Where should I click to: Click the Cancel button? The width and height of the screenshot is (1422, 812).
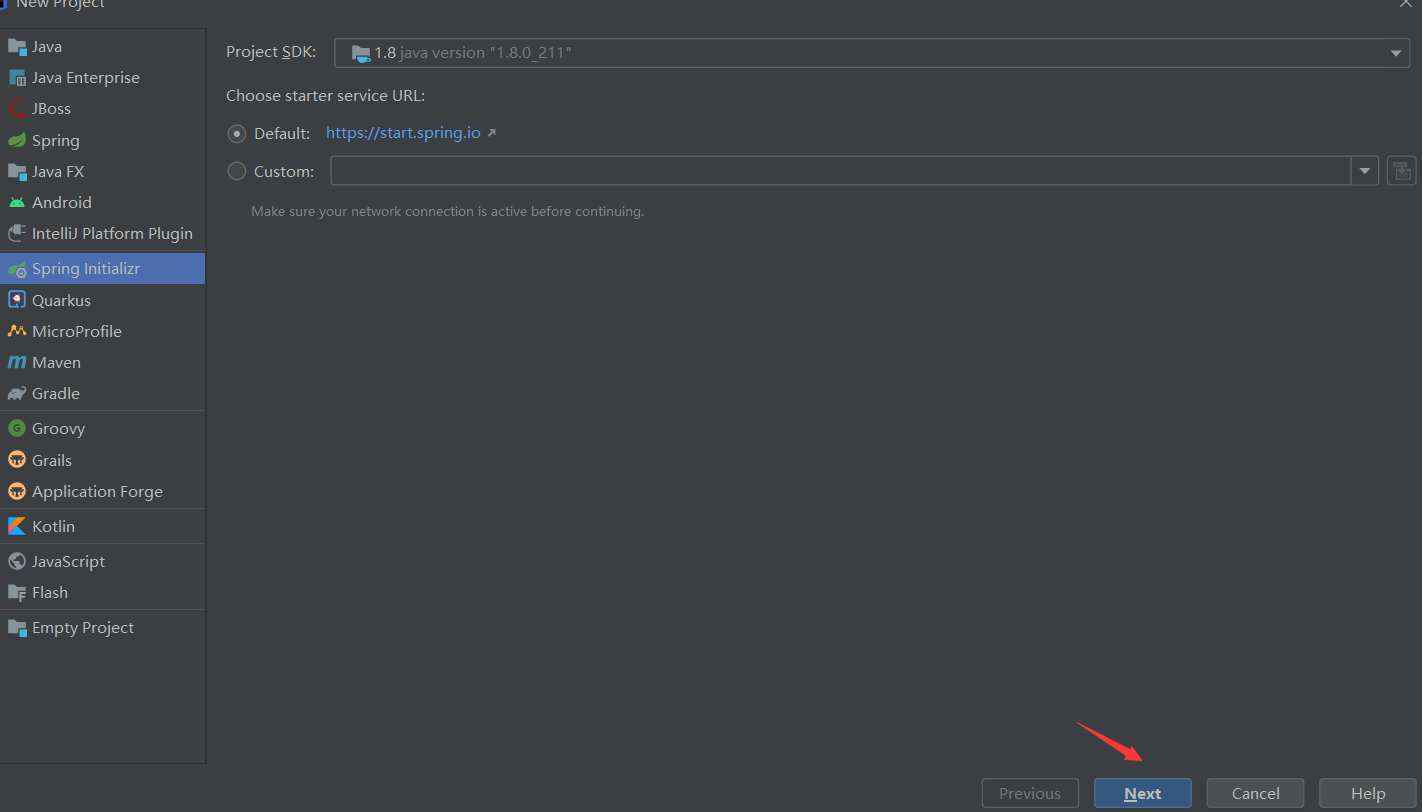click(x=1255, y=793)
